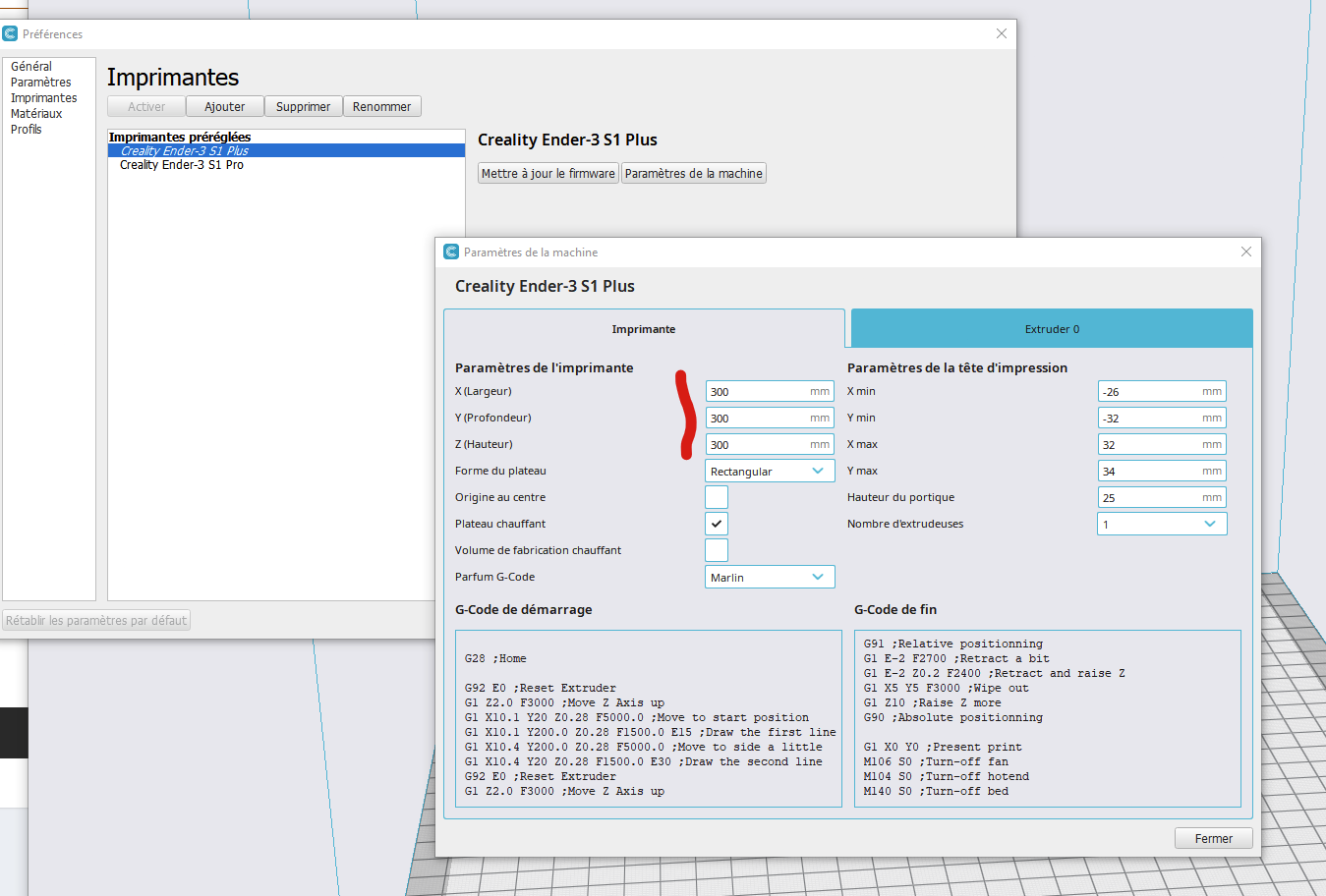Uncheck the Plateau chauffant checkbox
This screenshot has height=896, width=1326.
tap(717, 524)
